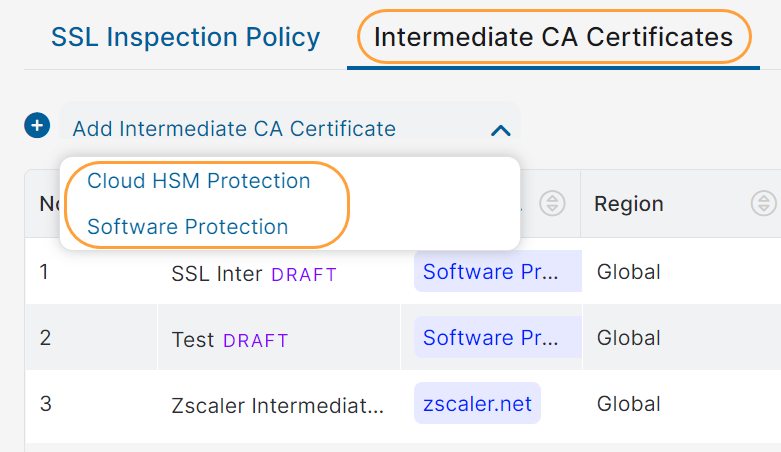Open the zscaler.net tag
Viewport: 781px width, 452px height.
click(477, 404)
